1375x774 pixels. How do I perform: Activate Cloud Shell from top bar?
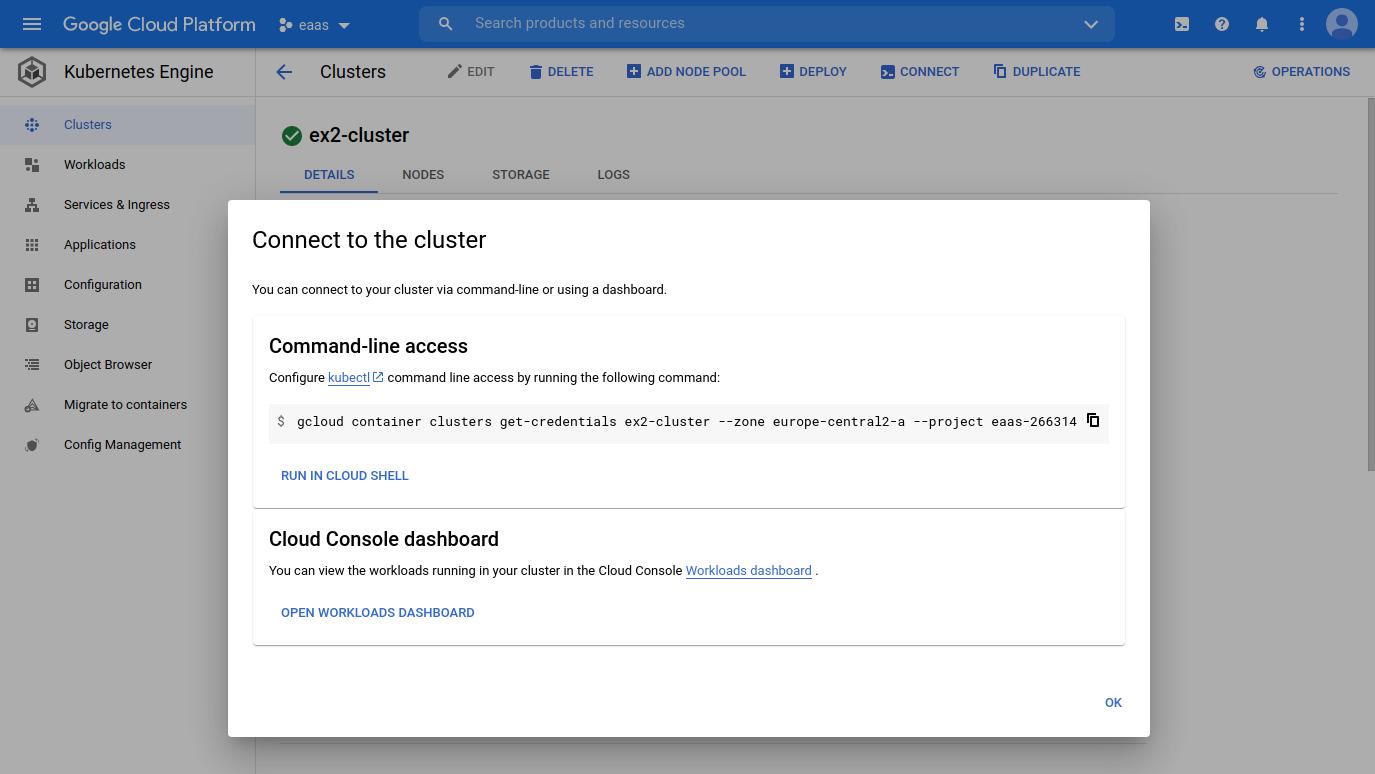click(1182, 24)
